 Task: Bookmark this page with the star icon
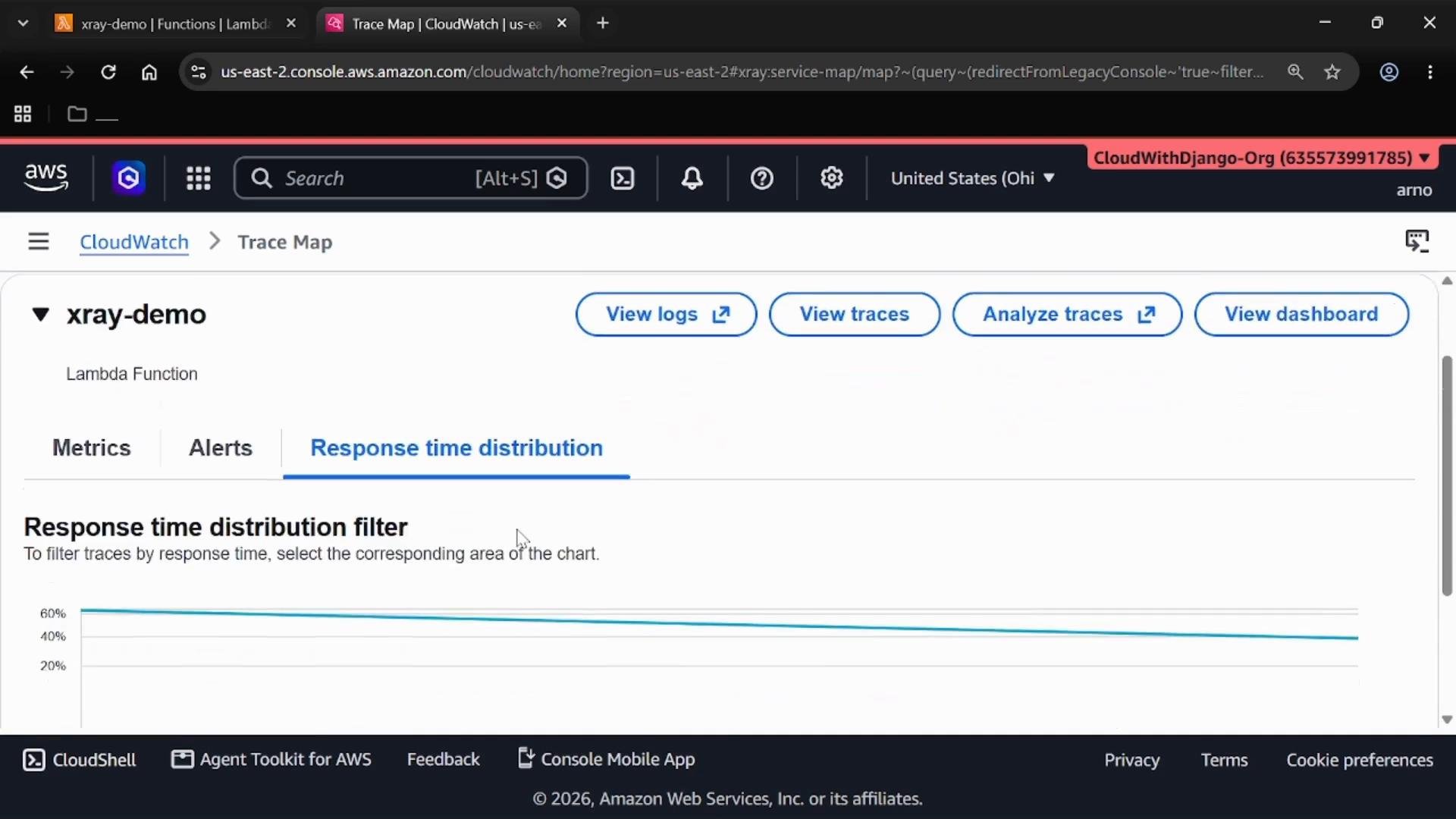point(1332,72)
